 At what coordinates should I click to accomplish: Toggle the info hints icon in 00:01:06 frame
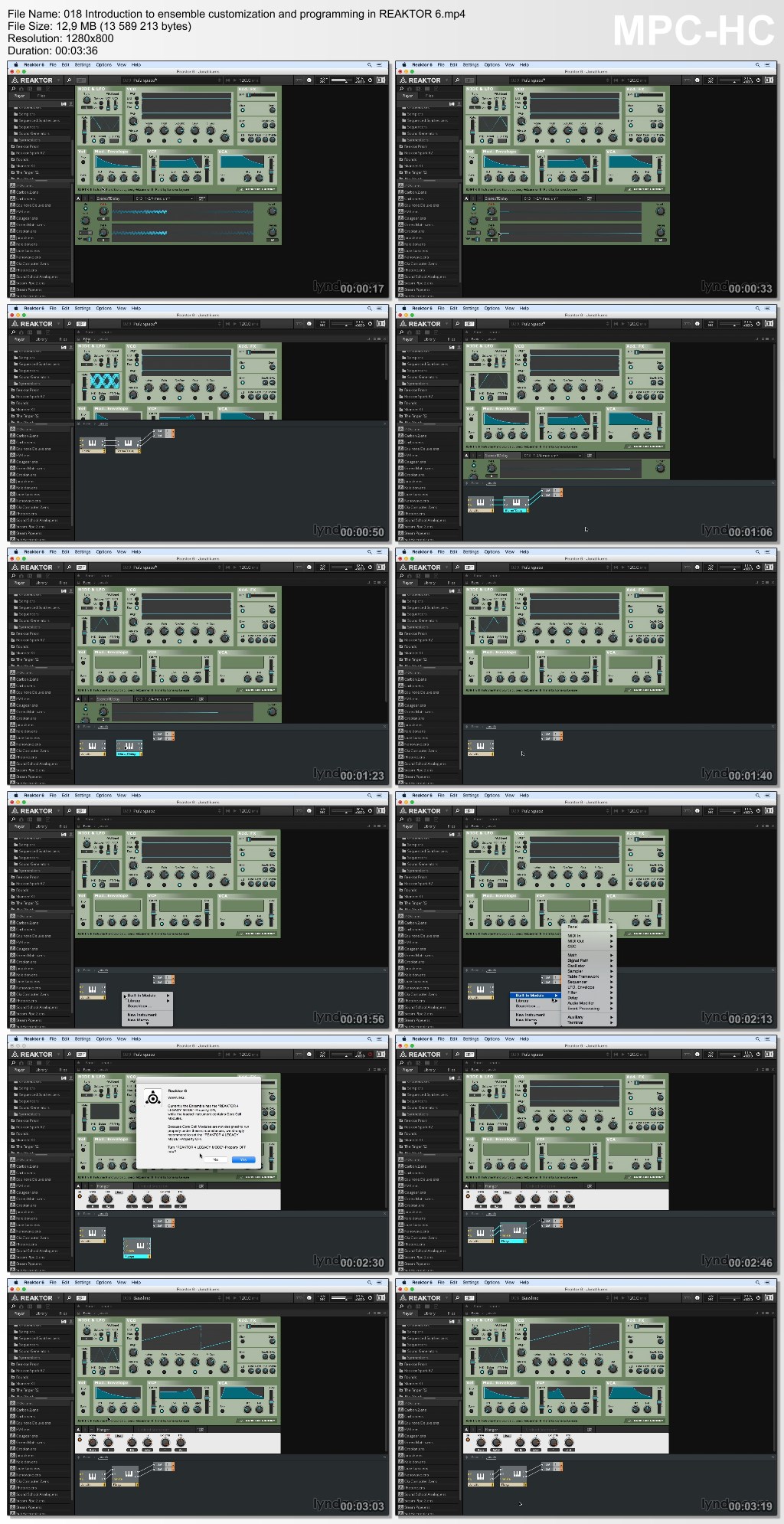697,323
